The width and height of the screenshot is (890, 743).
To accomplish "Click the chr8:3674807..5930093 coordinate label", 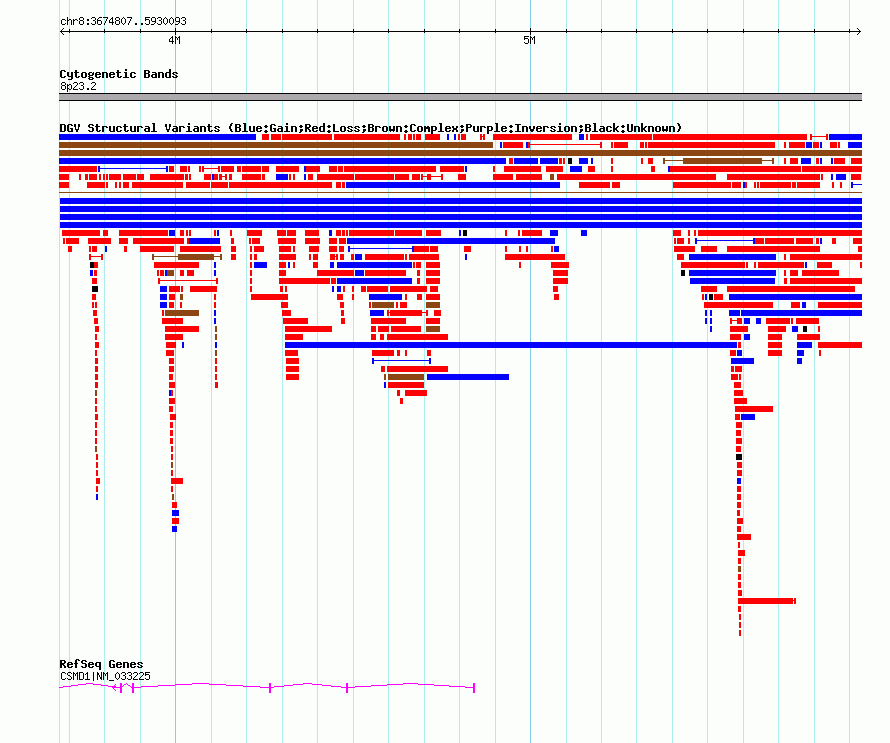I will click(x=123, y=21).
